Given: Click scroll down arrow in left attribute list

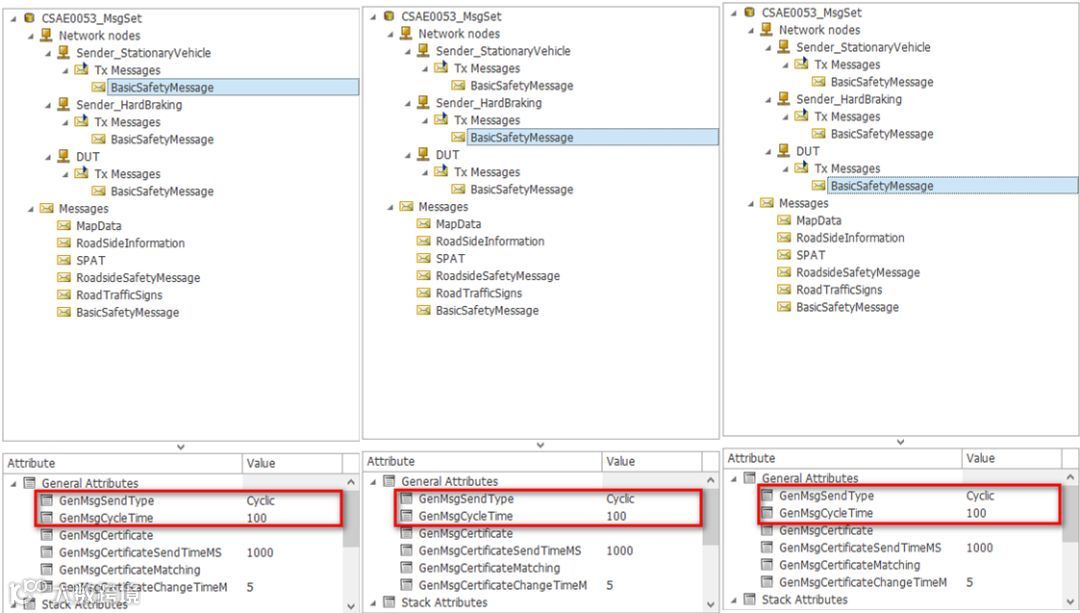Looking at the screenshot, I should tap(351, 606).
